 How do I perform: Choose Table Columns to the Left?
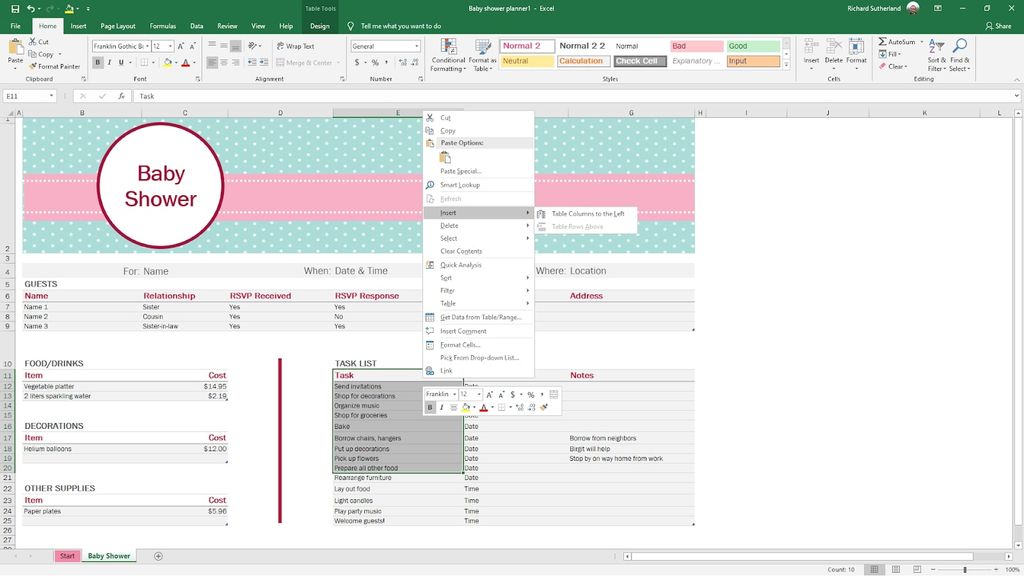coord(590,213)
